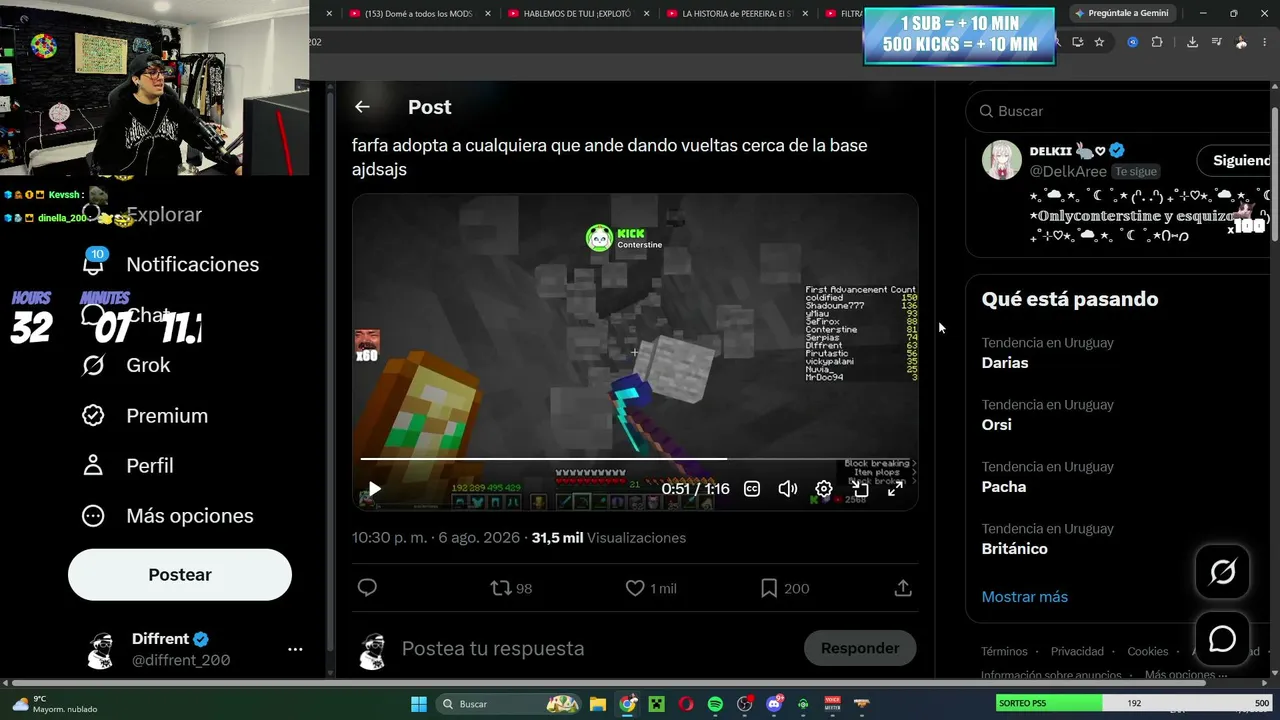
Task: Open Minecraft creeper icon on the taskbar
Action: tap(656, 704)
